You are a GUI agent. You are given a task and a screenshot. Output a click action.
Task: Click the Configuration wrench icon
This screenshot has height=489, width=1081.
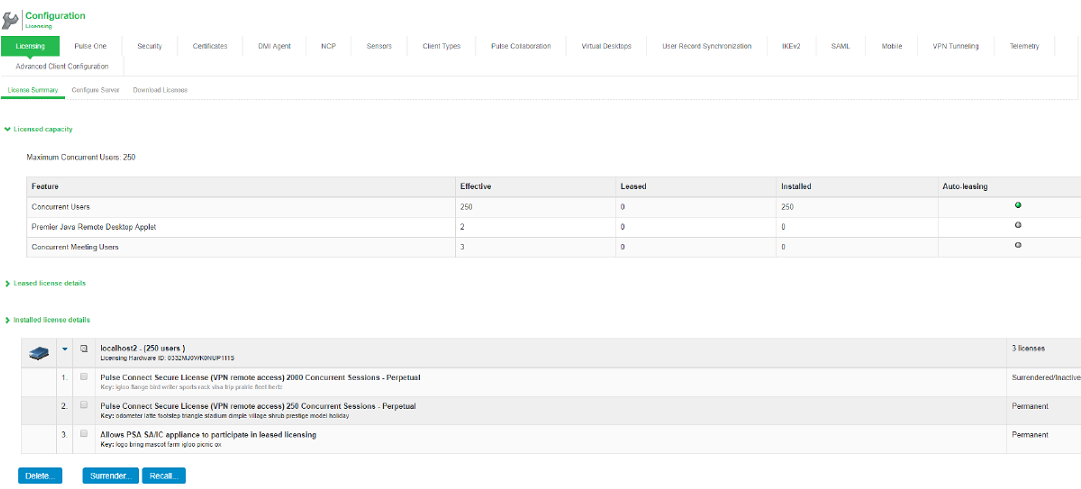pyautogui.click(x=11, y=20)
